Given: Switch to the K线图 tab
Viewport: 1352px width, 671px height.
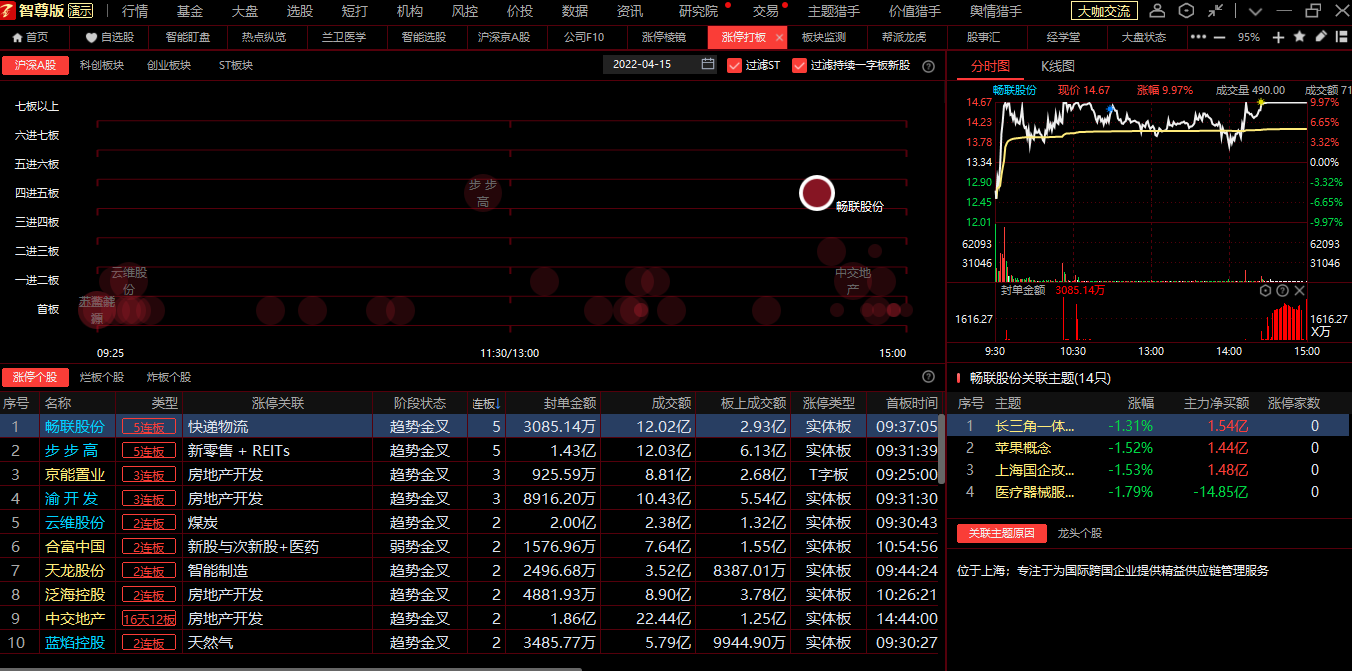Looking at the screenshot, I should [1057, 66].
